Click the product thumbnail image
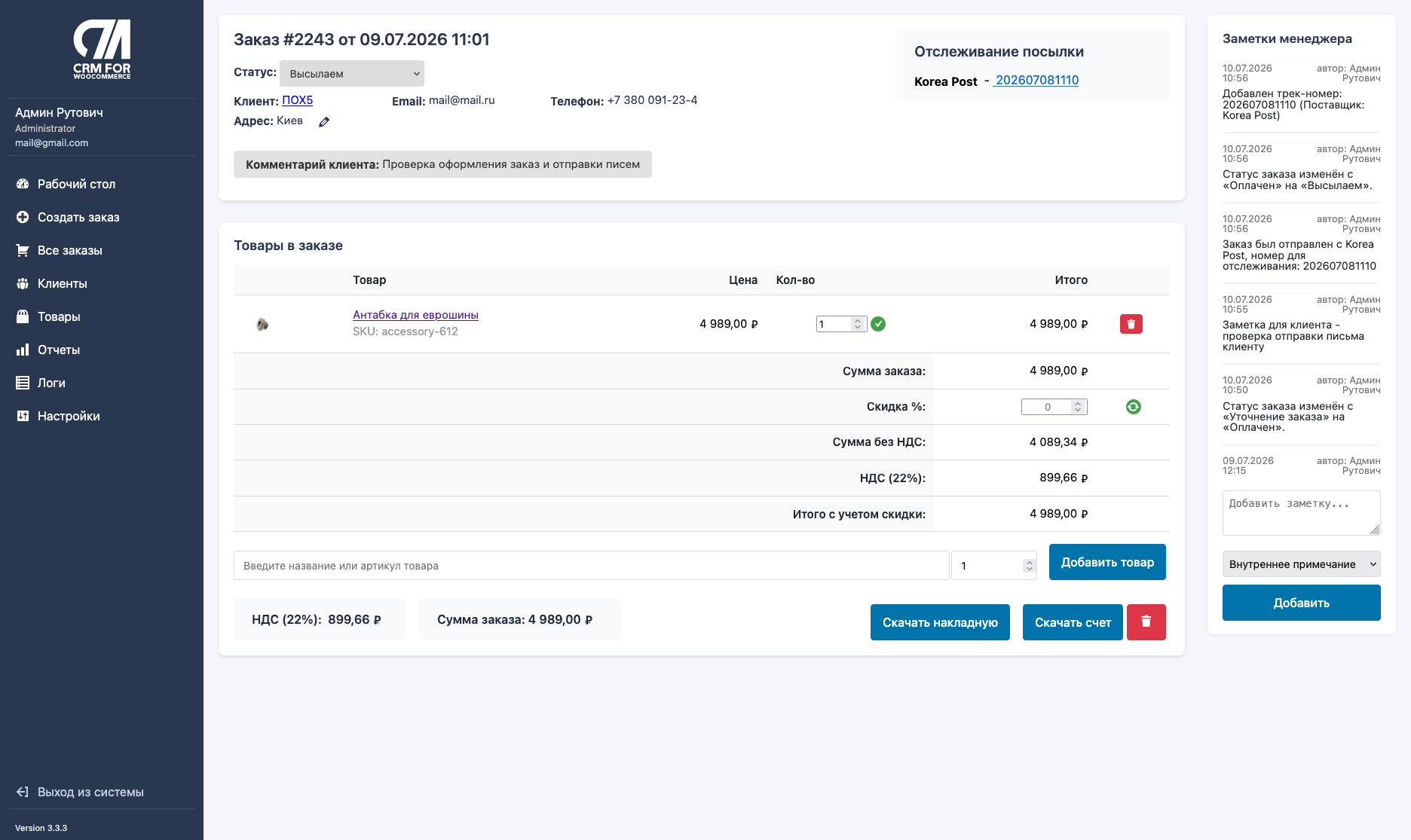This screenshot has height=840, width=1411. (x=262, y=325)
